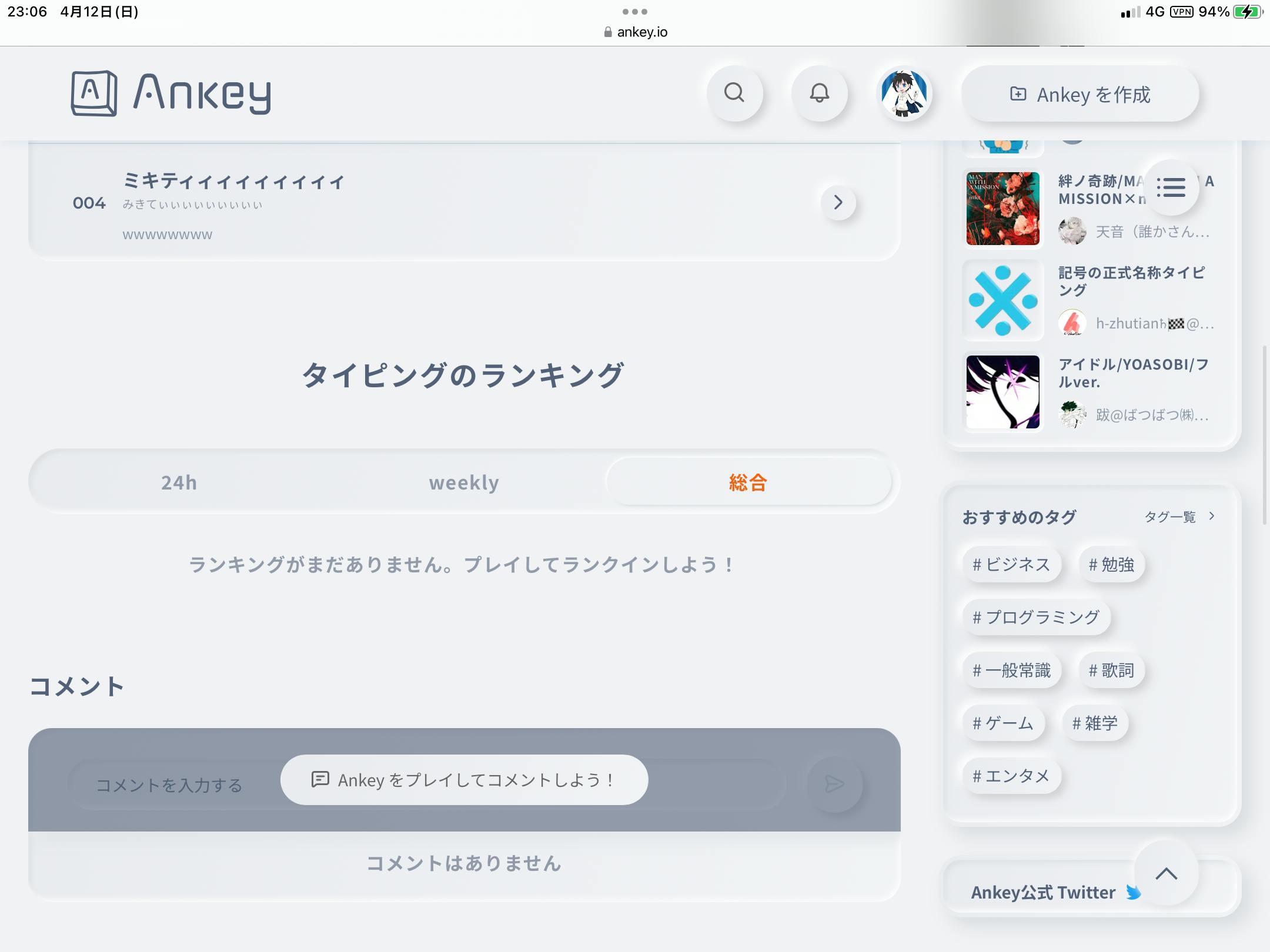Screen dimensions: 1270x952
Task: Select the #プログラミング tag
Action: pyautogui.click(x=1036, y=617)
